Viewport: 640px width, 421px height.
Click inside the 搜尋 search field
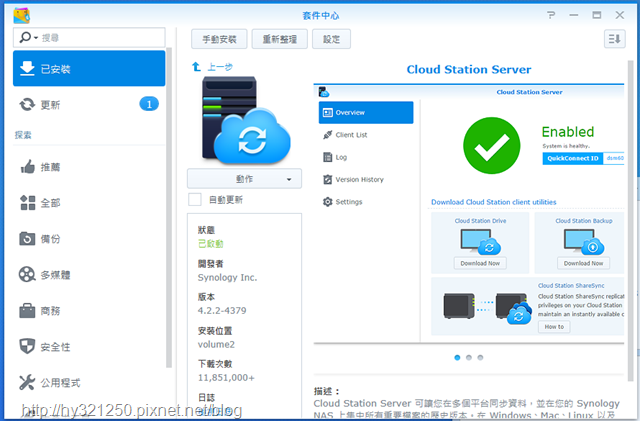[89, 38]
